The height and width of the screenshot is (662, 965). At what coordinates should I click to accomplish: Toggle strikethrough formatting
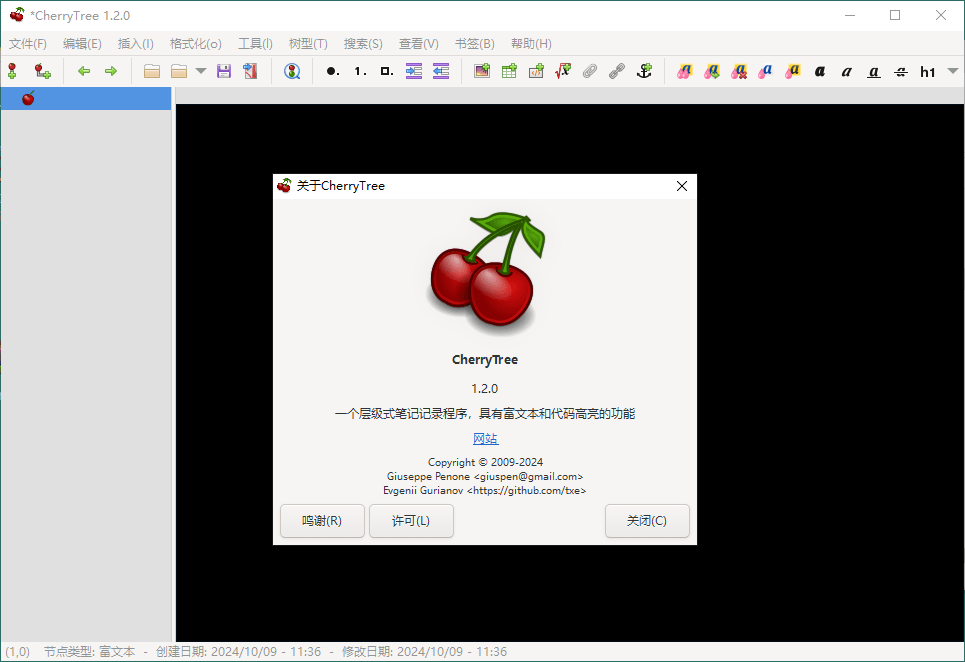(900, 71)
